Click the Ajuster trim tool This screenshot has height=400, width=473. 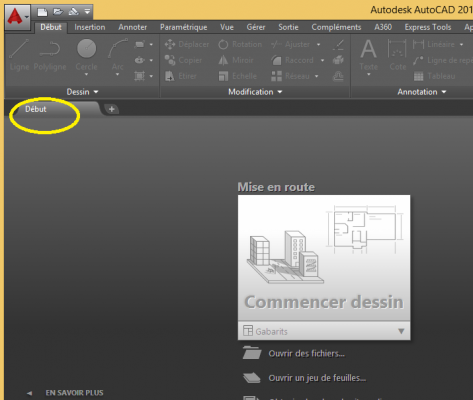(x=290, y=44)
